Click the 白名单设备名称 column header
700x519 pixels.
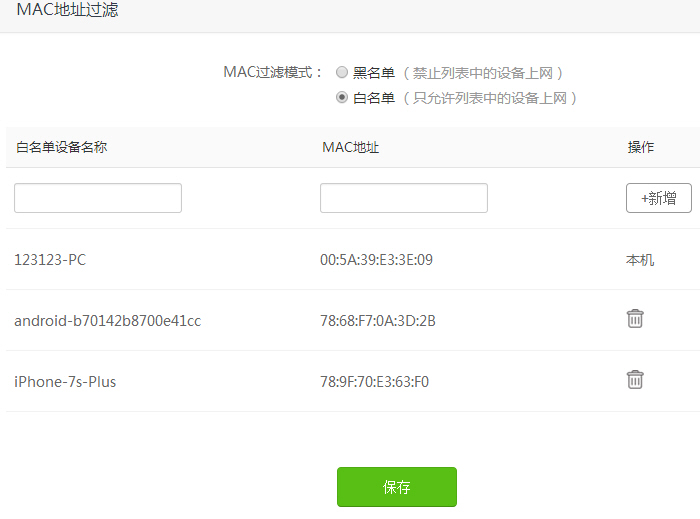tap(62, 147)
